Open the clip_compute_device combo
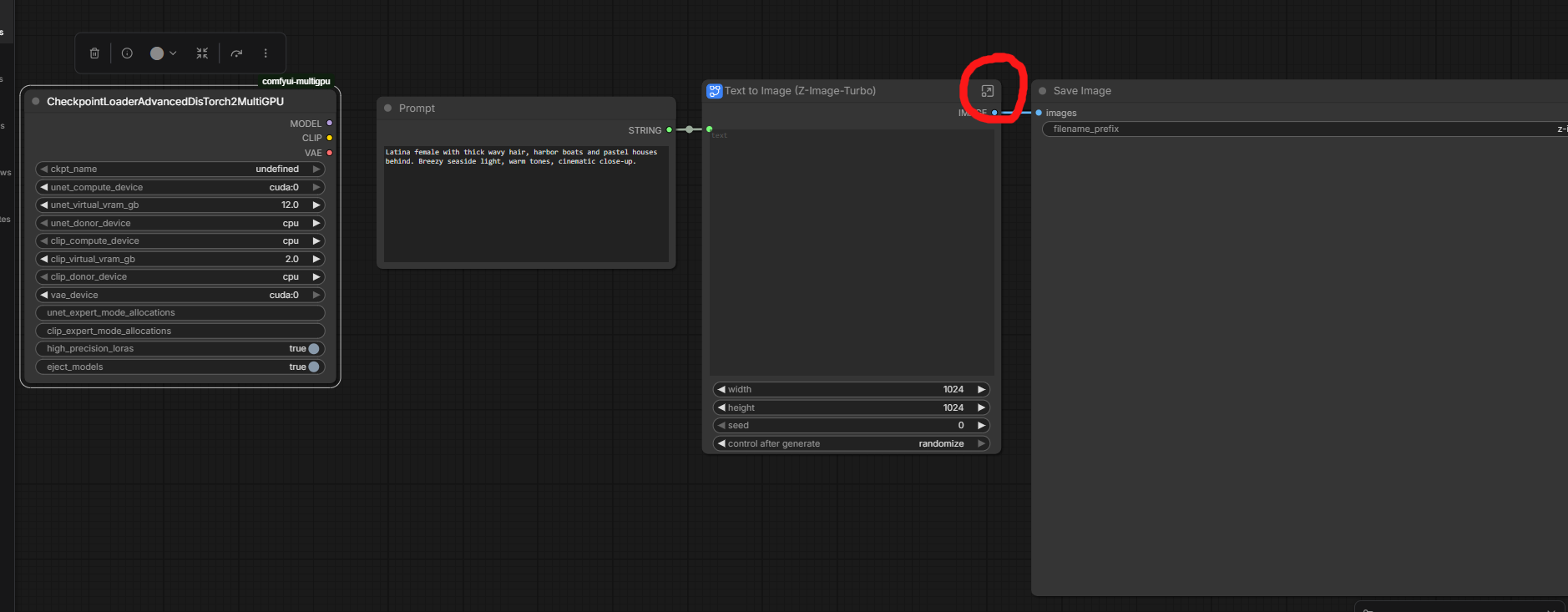 pos(180,241)
